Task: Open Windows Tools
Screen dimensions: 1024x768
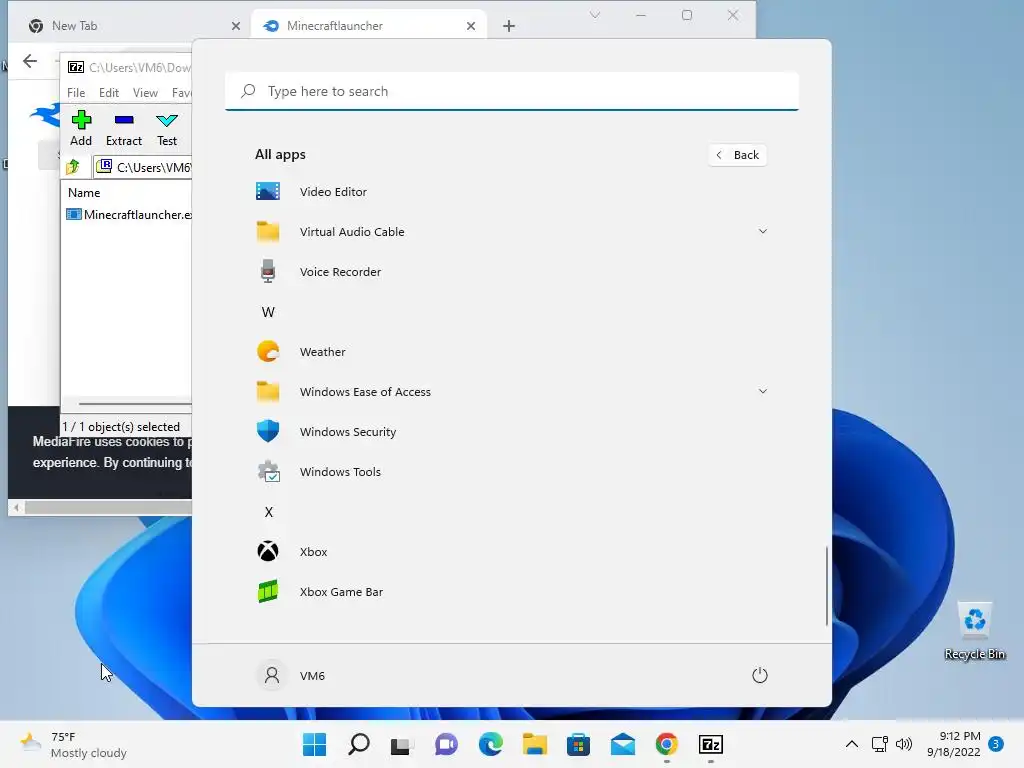Action: [x=510, y=472]
